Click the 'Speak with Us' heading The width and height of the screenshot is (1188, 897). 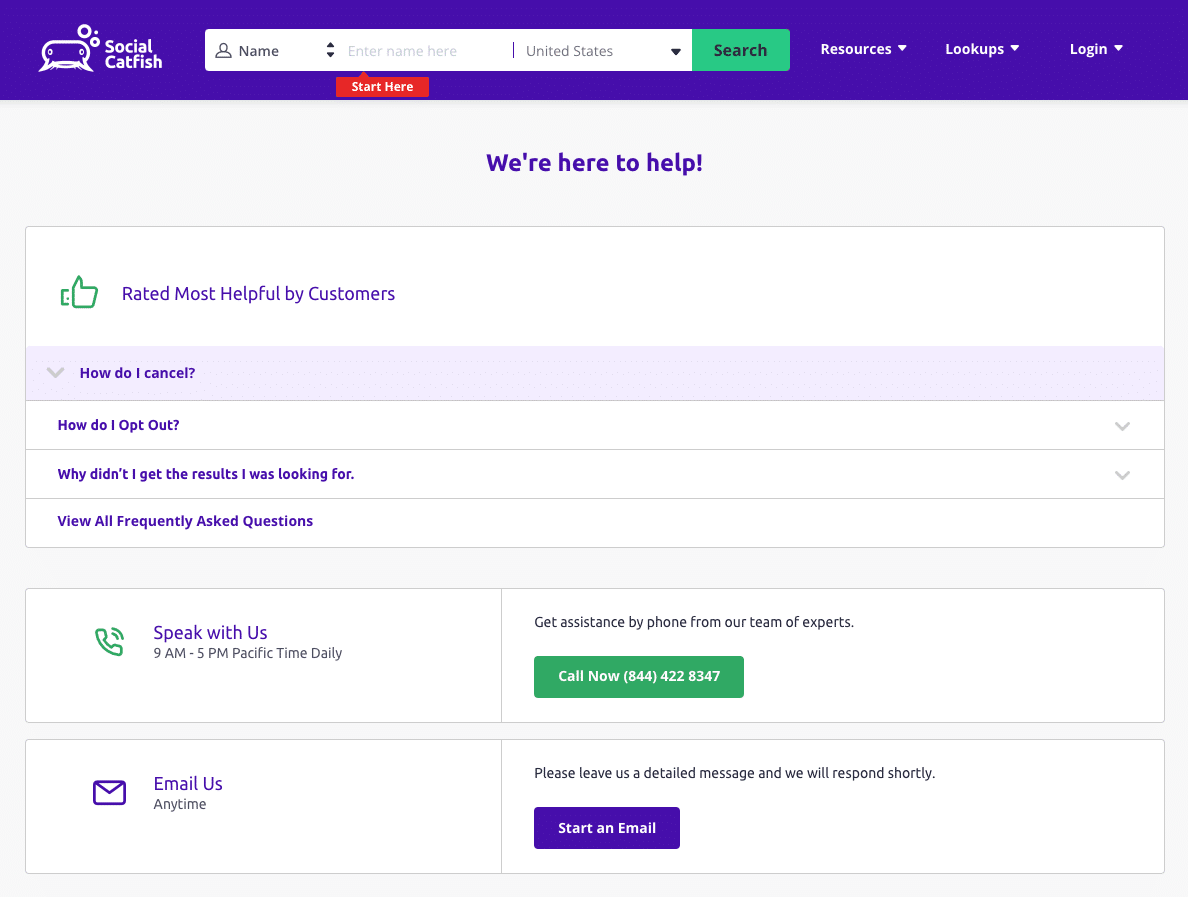[210, 632]
